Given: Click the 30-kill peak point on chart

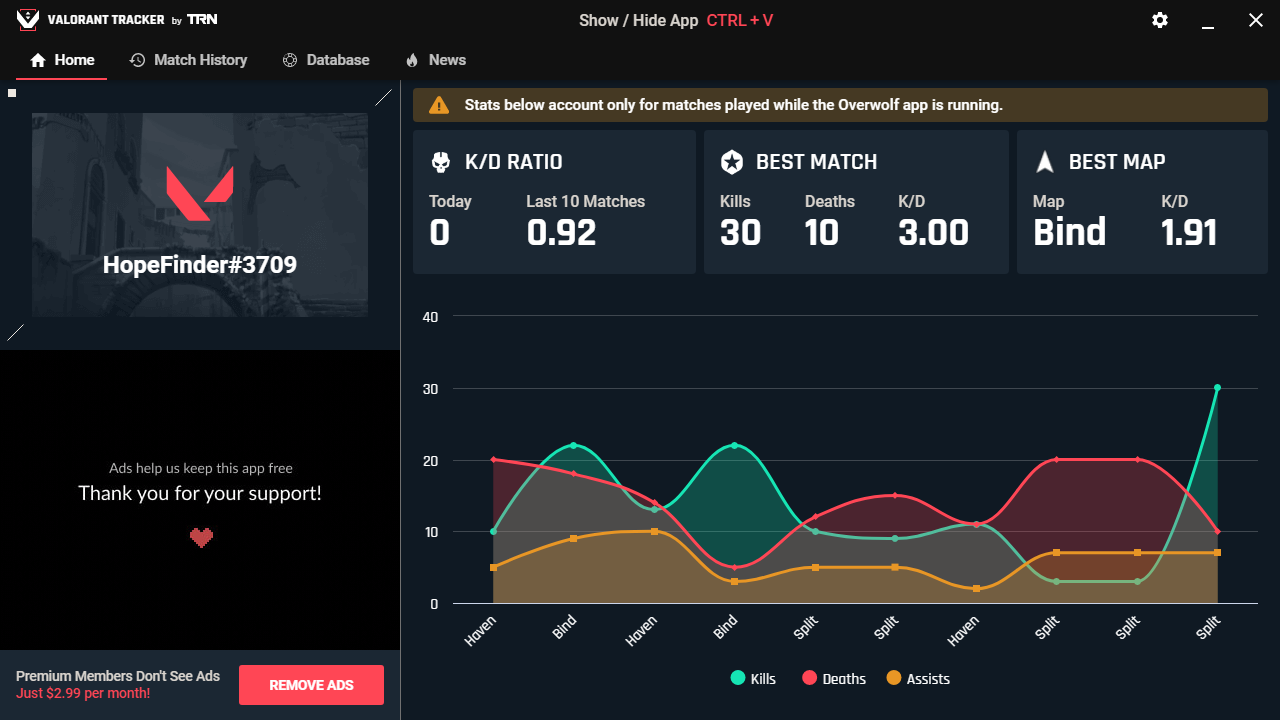Looking at the screenshot, I should (1217, 388).
